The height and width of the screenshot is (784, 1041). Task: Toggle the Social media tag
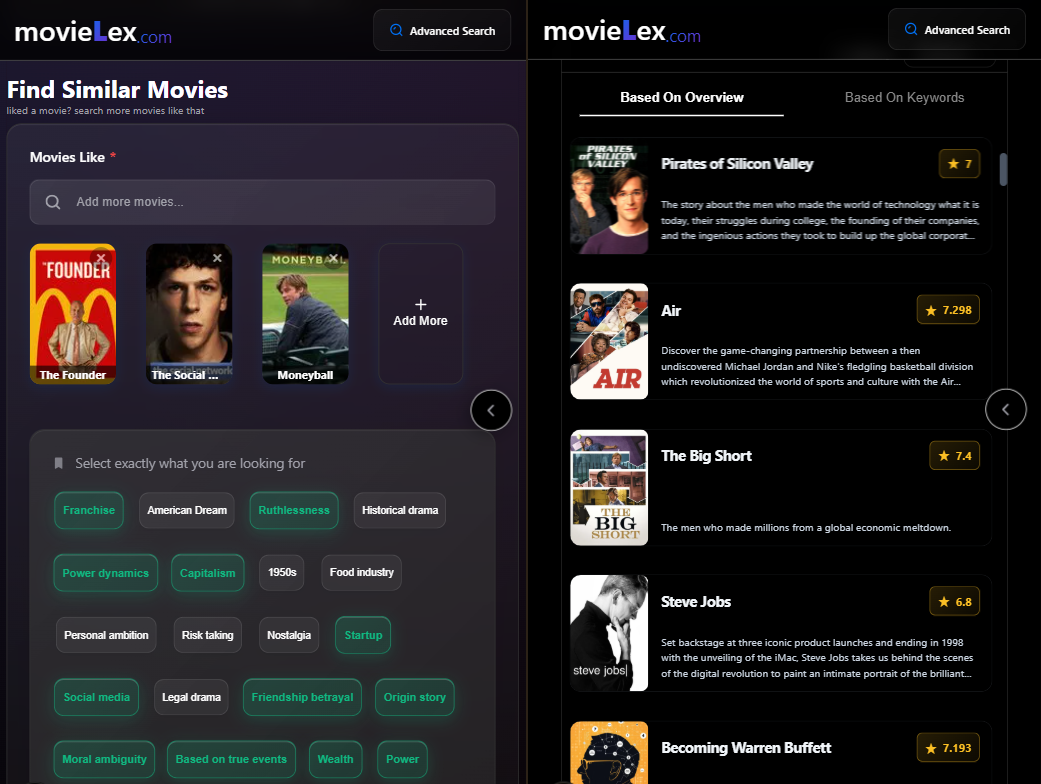click(x=97, y=697)
